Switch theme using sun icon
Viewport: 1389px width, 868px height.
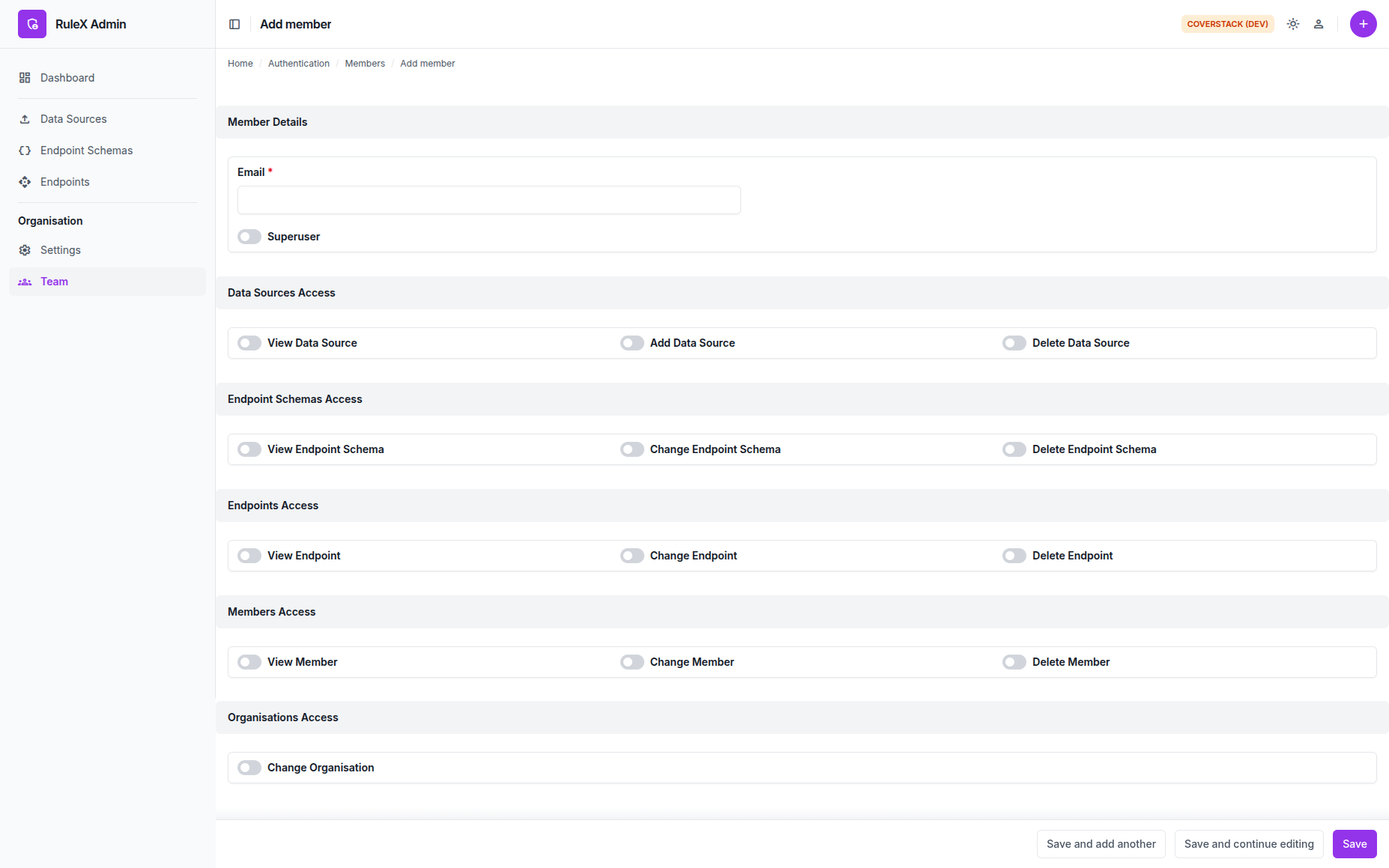tap(1293, 24)
